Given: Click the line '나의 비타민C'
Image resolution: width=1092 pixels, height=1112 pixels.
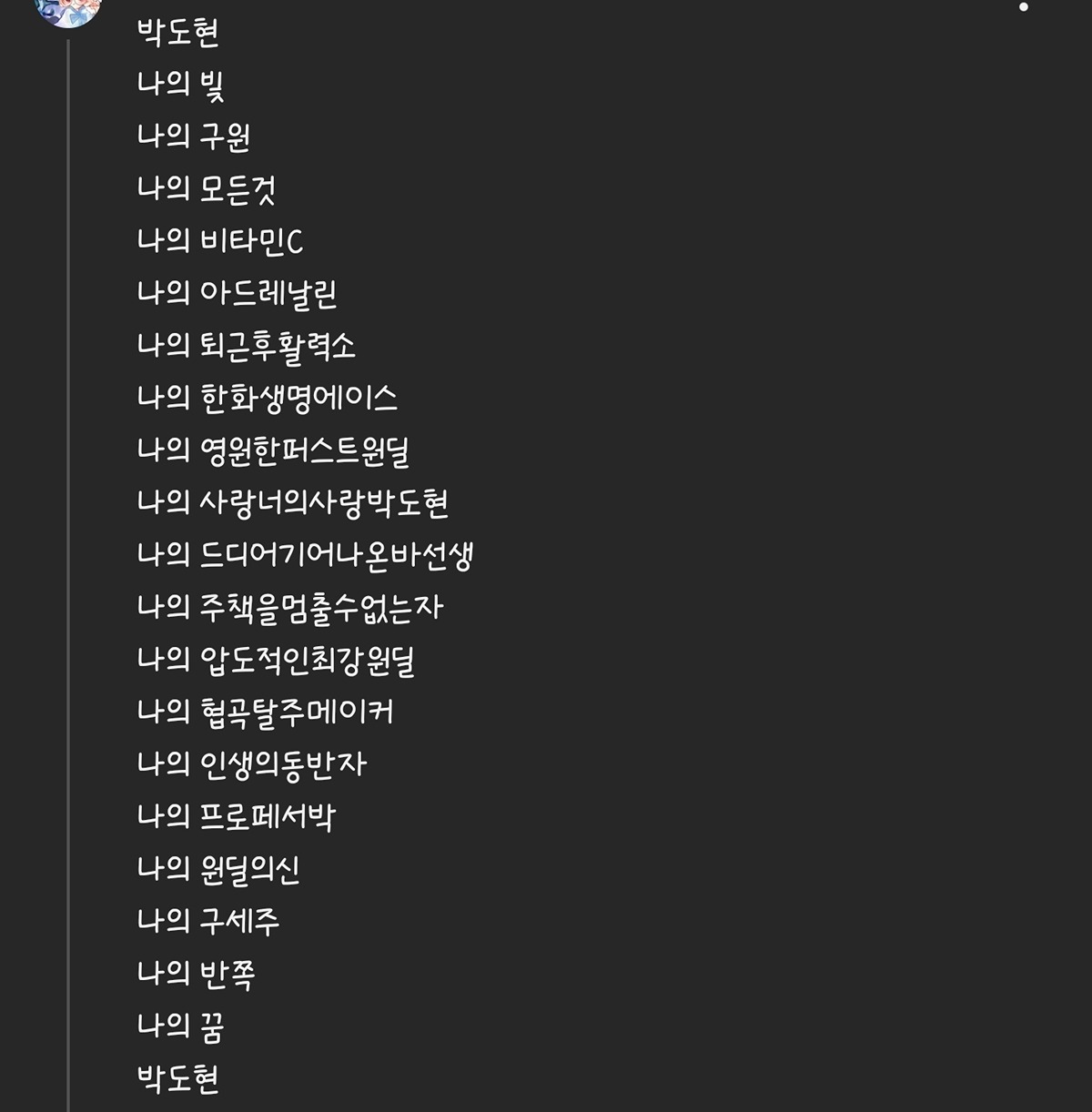Looking at the screenshot, I should click(219, 241).
